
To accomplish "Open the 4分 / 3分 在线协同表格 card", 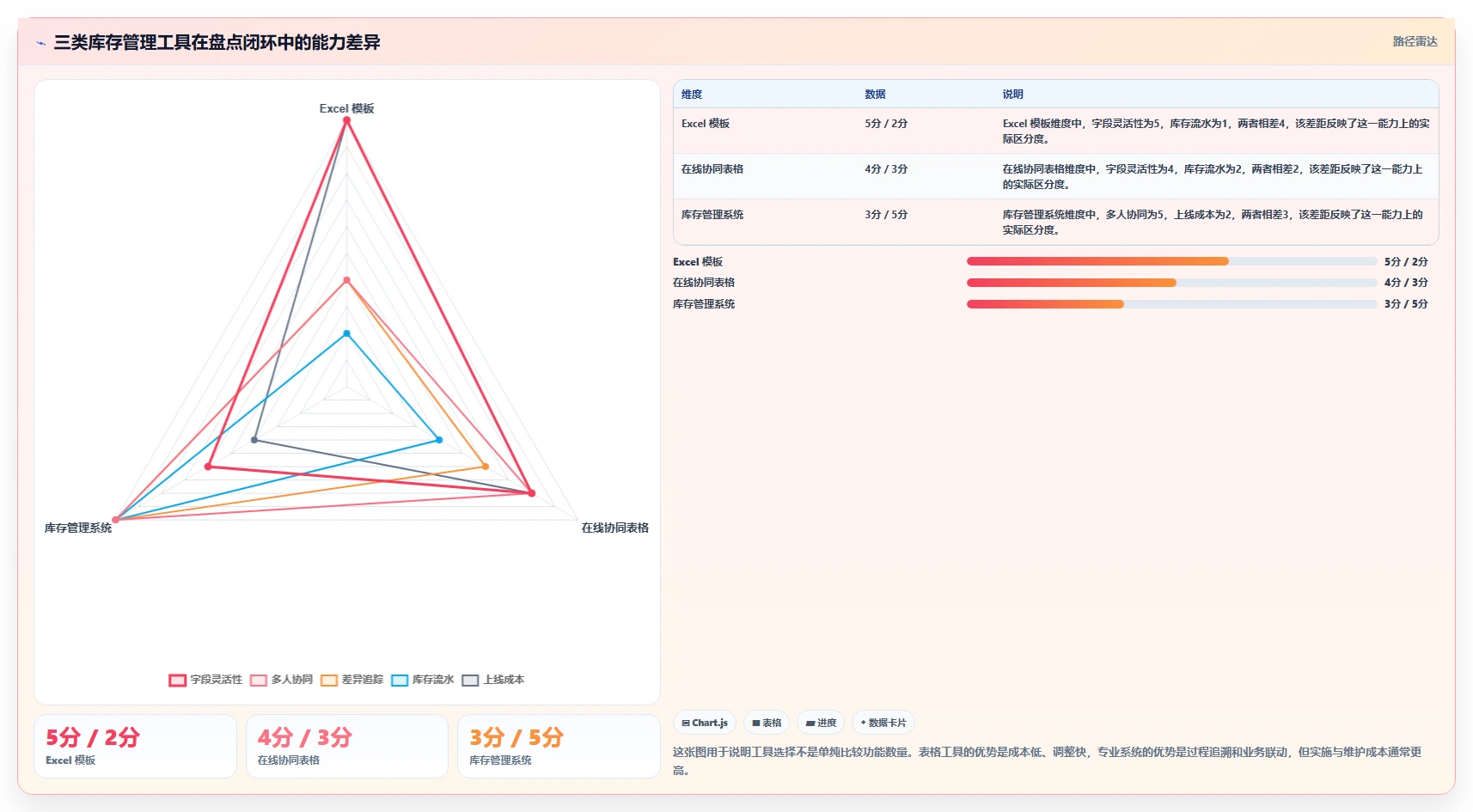I will (x=347, y=747).
